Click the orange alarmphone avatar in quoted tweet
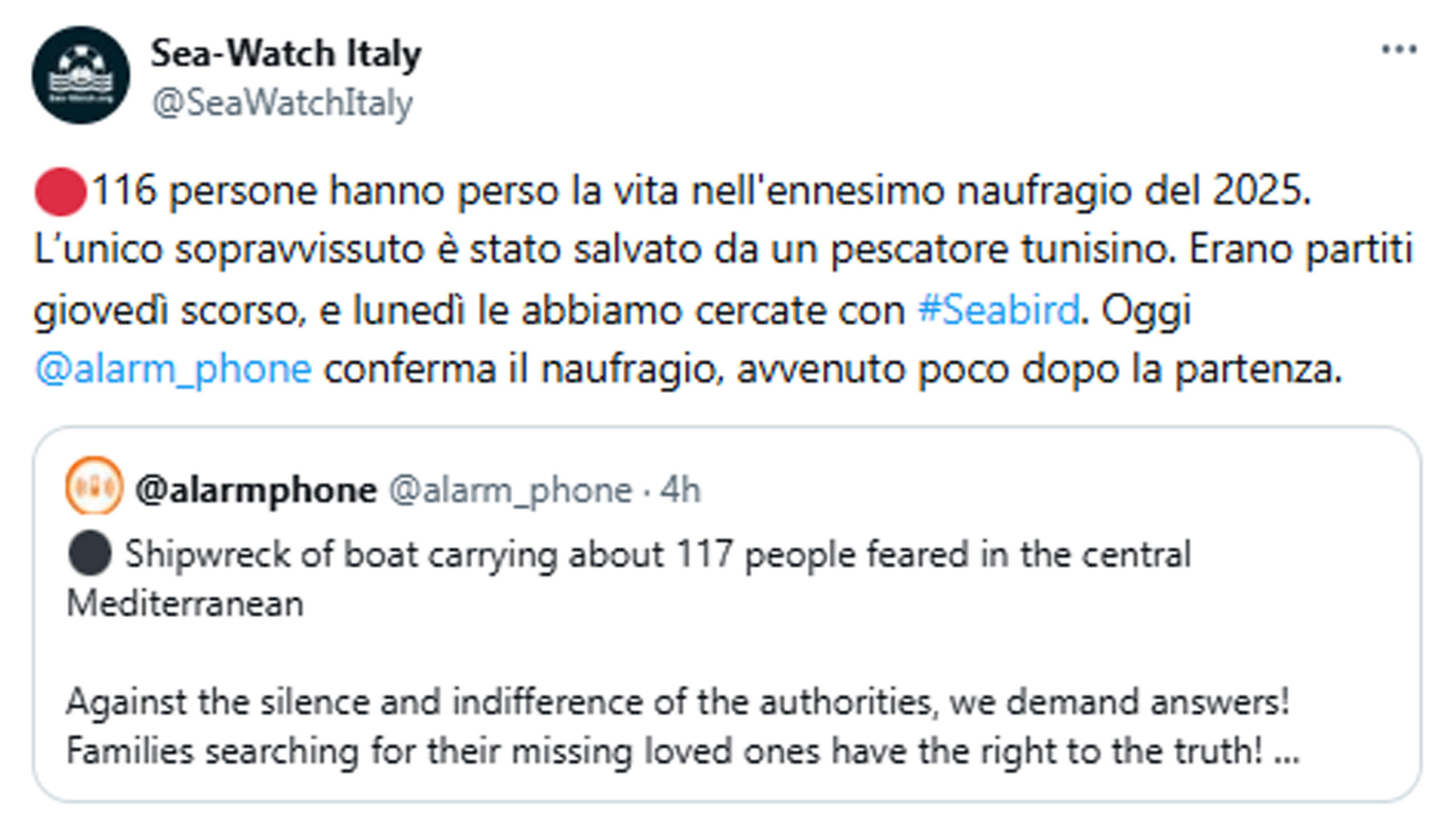1456x828 pixels. point(94,486)
